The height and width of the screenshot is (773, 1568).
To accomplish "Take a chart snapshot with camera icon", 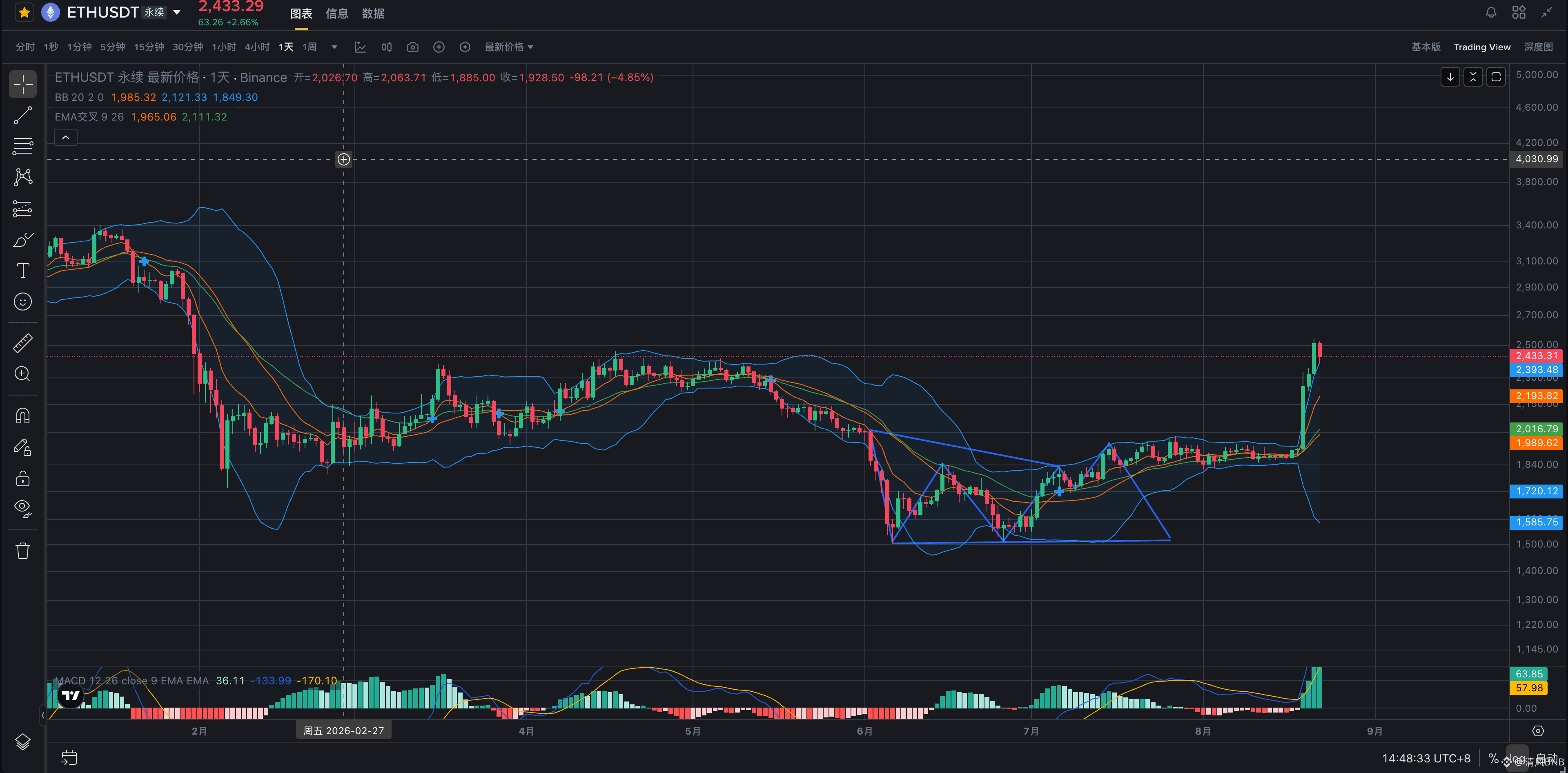I will pyautogui.click(x=413, y=47).
